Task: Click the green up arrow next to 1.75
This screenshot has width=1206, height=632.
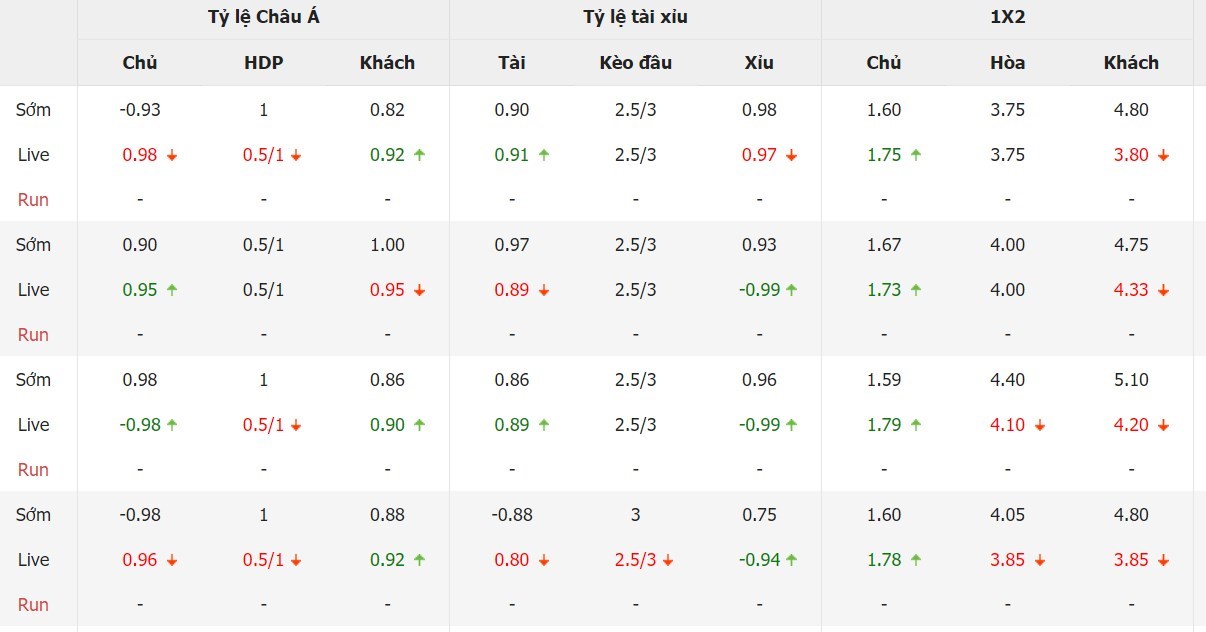Action: click(916, 155)
